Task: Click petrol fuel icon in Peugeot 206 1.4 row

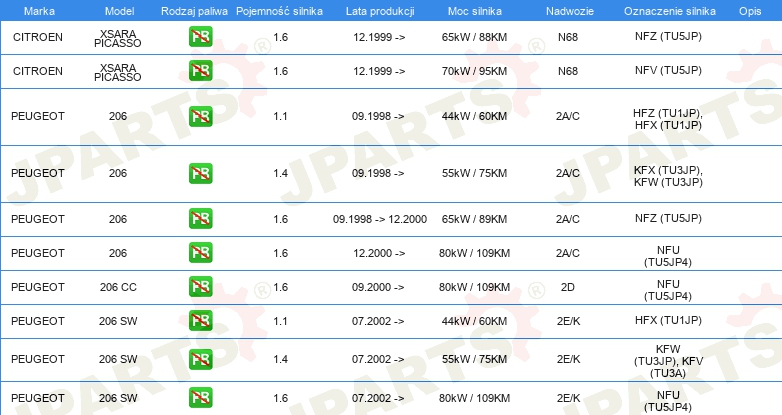Action: (x=200, y=173)
